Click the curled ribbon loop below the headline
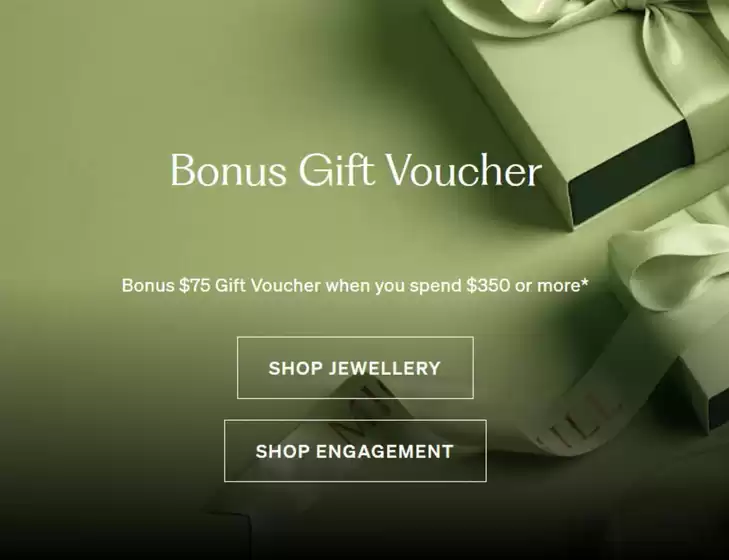 [669, 265]
